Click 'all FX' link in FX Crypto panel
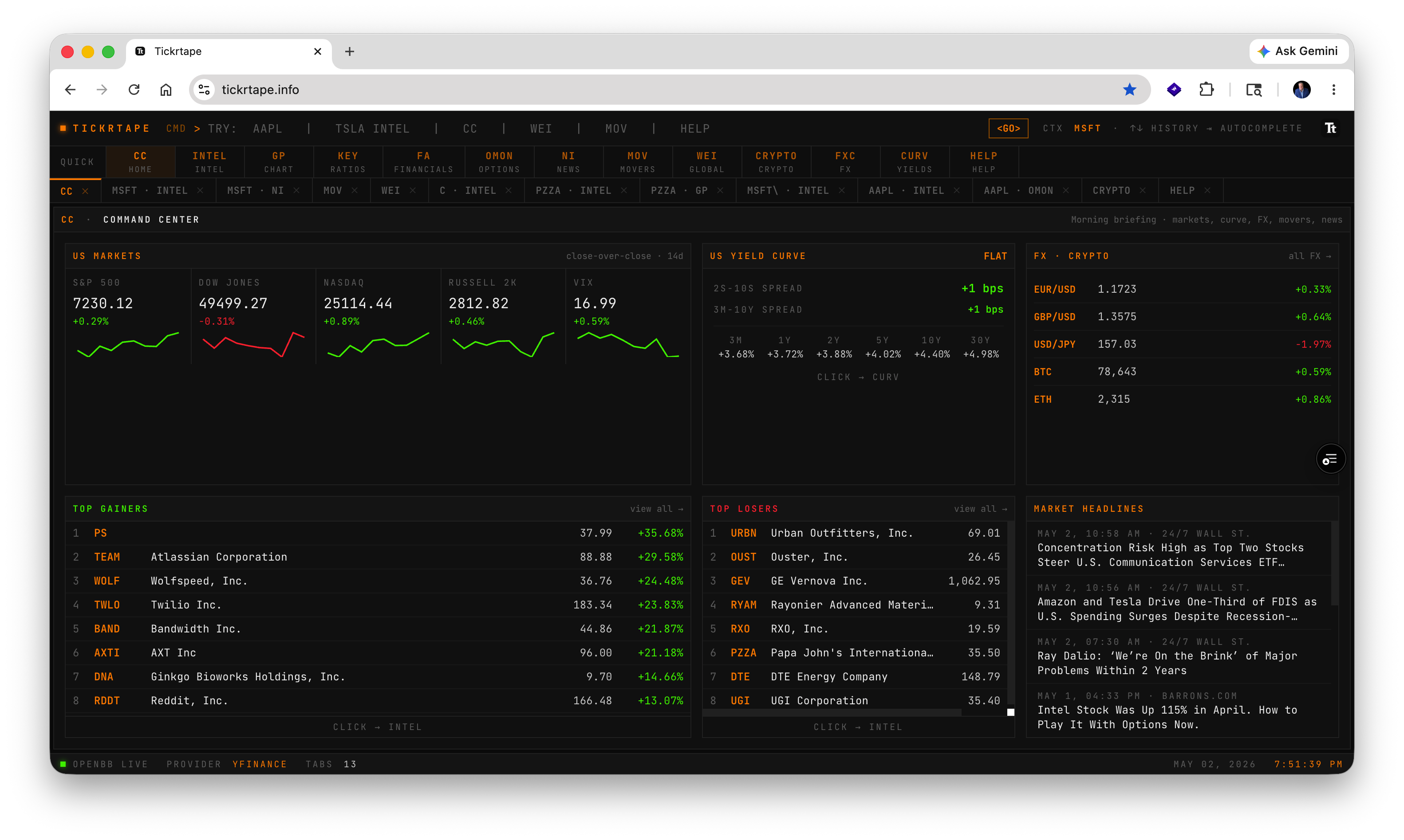The width and height of the screenshot is (1404, 840). click(x=1309, y=256)
